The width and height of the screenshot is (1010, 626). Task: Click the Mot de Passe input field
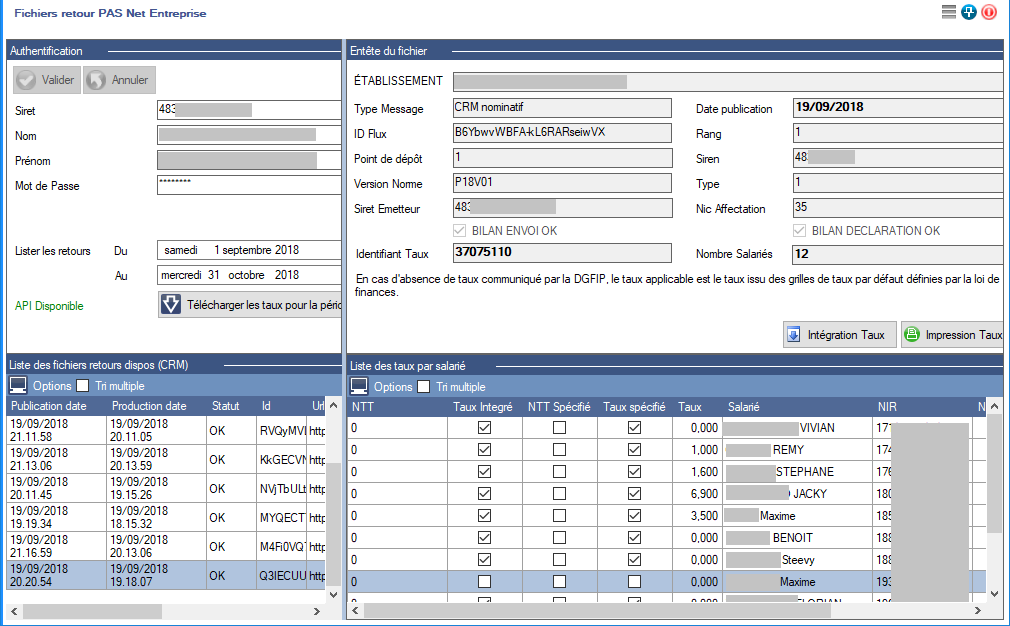pos(249,185)
